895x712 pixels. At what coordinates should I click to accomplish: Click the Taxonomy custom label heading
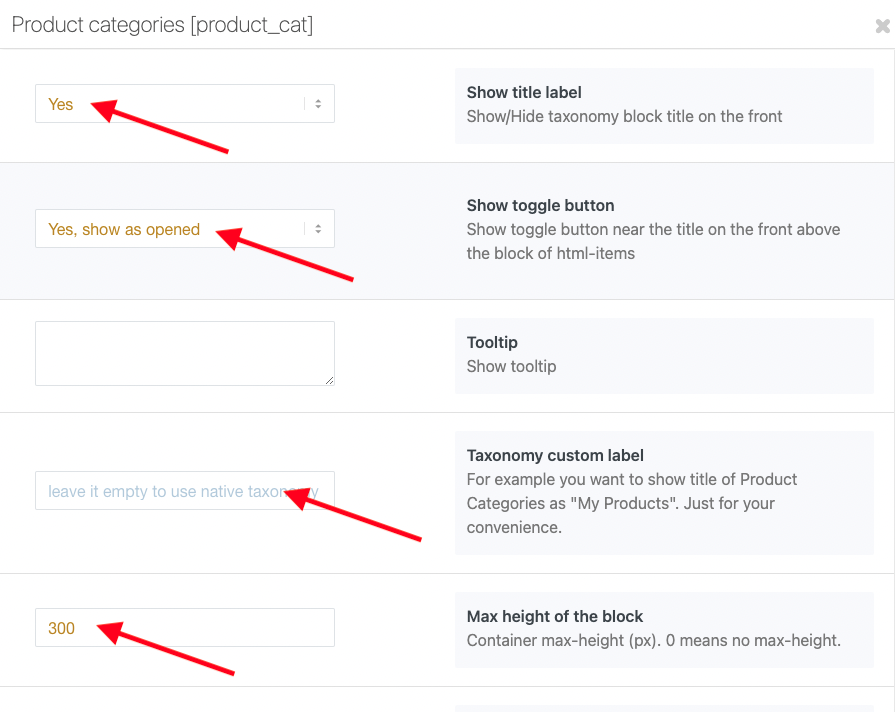coord(555,456)
